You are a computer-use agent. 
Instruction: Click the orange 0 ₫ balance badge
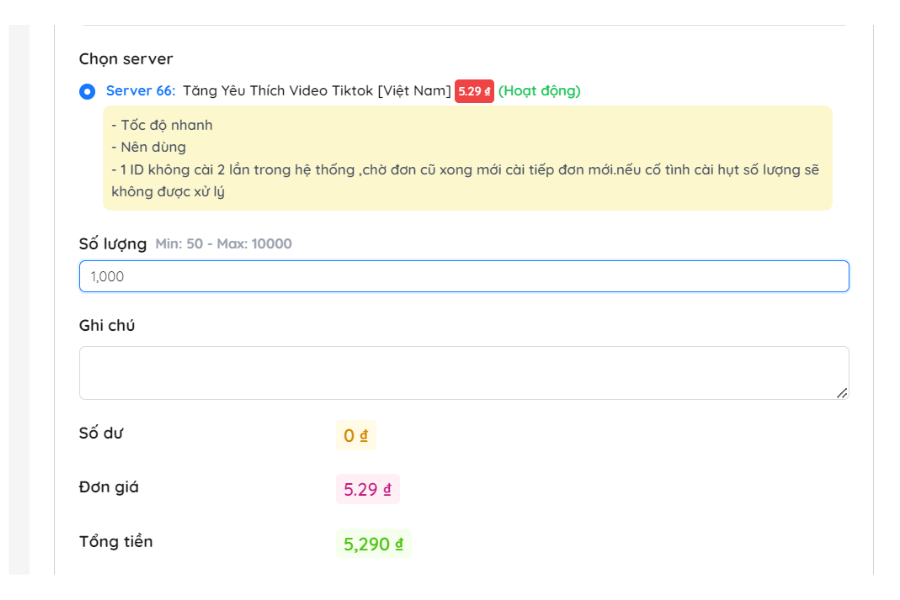(356, 435)
